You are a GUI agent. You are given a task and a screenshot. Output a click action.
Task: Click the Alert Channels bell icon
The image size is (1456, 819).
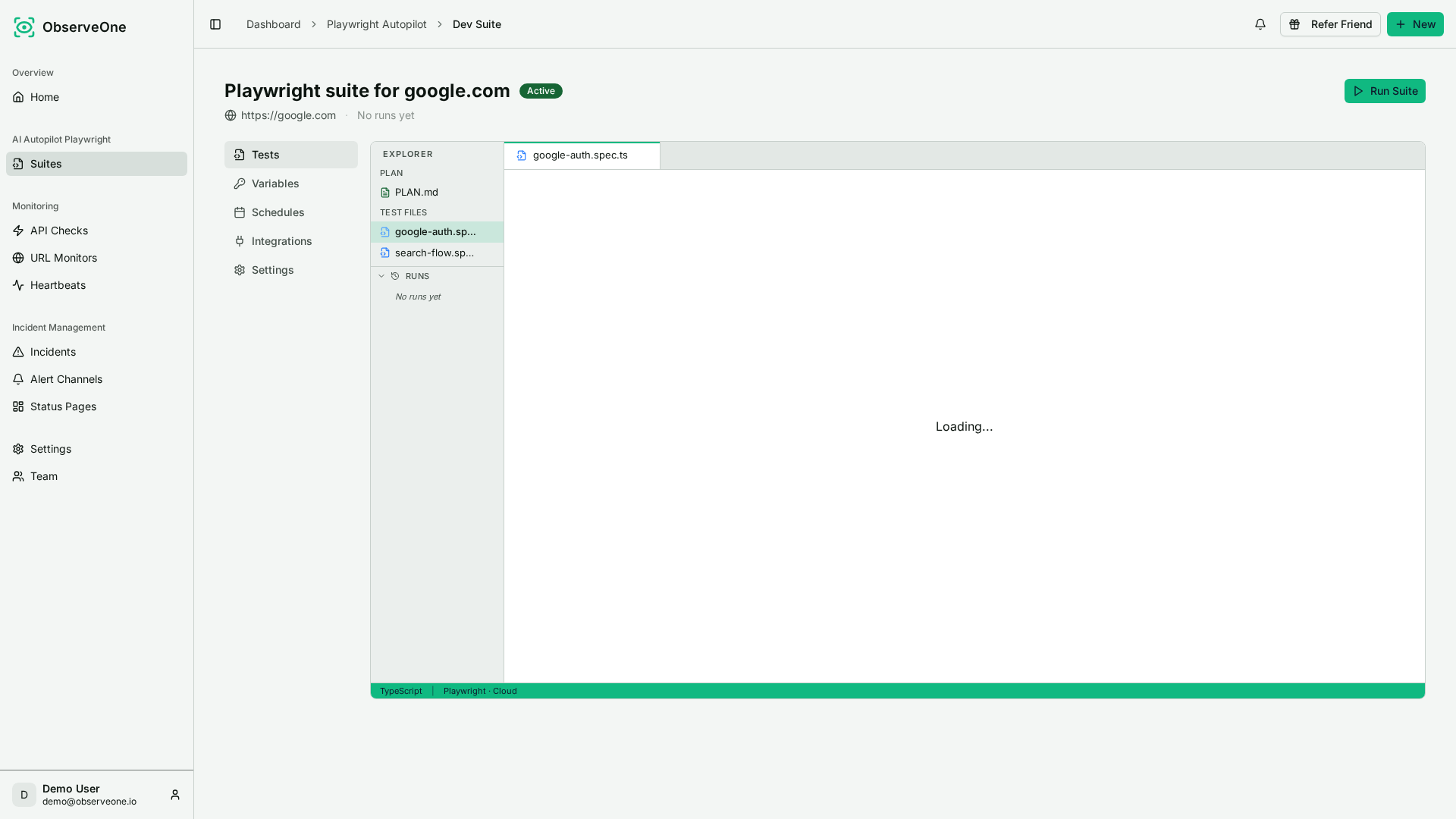tap(18, 379)
